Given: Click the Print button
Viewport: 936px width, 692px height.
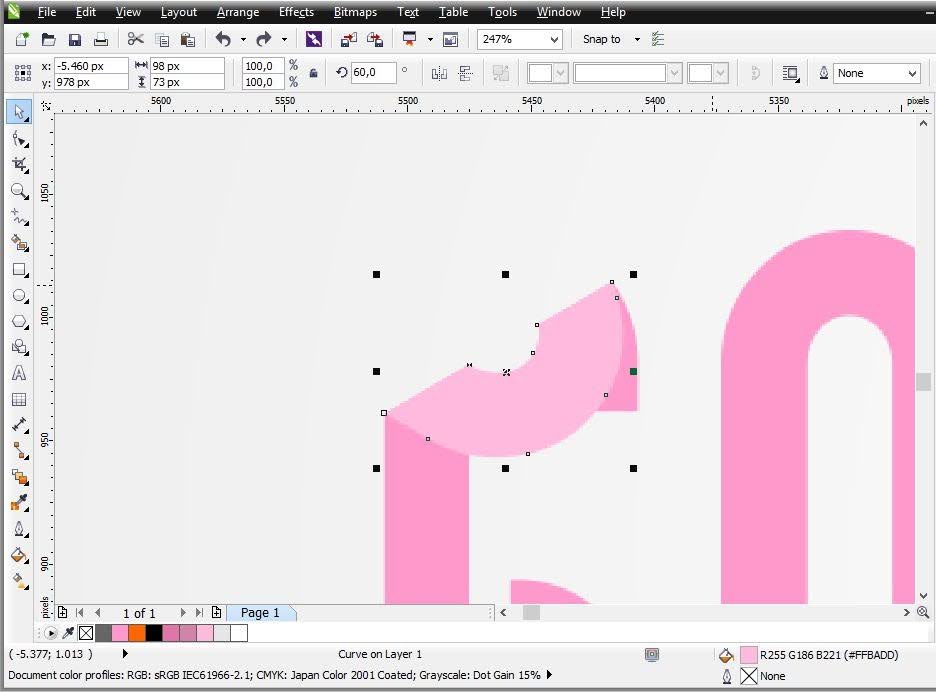Looking at the screenshot, I should pos(100,39).
